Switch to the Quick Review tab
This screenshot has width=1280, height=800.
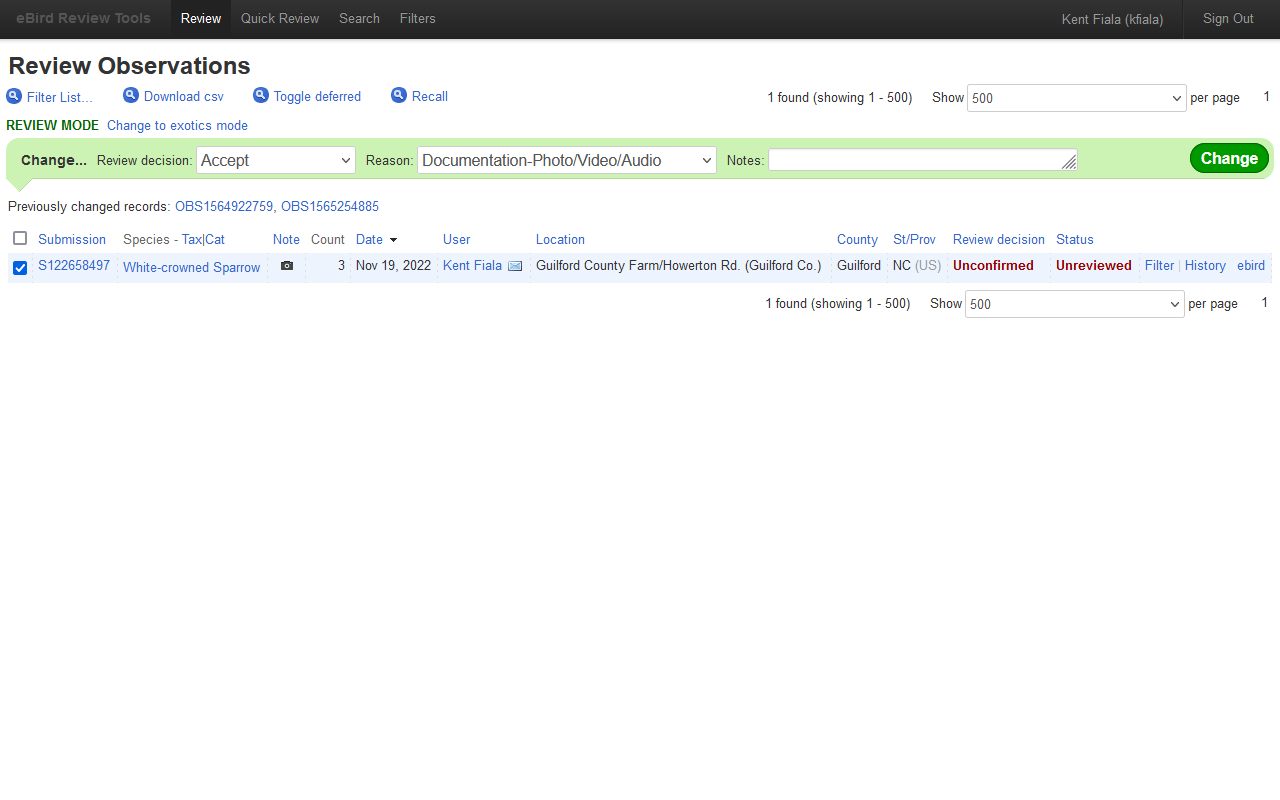[x=280, y=19]
